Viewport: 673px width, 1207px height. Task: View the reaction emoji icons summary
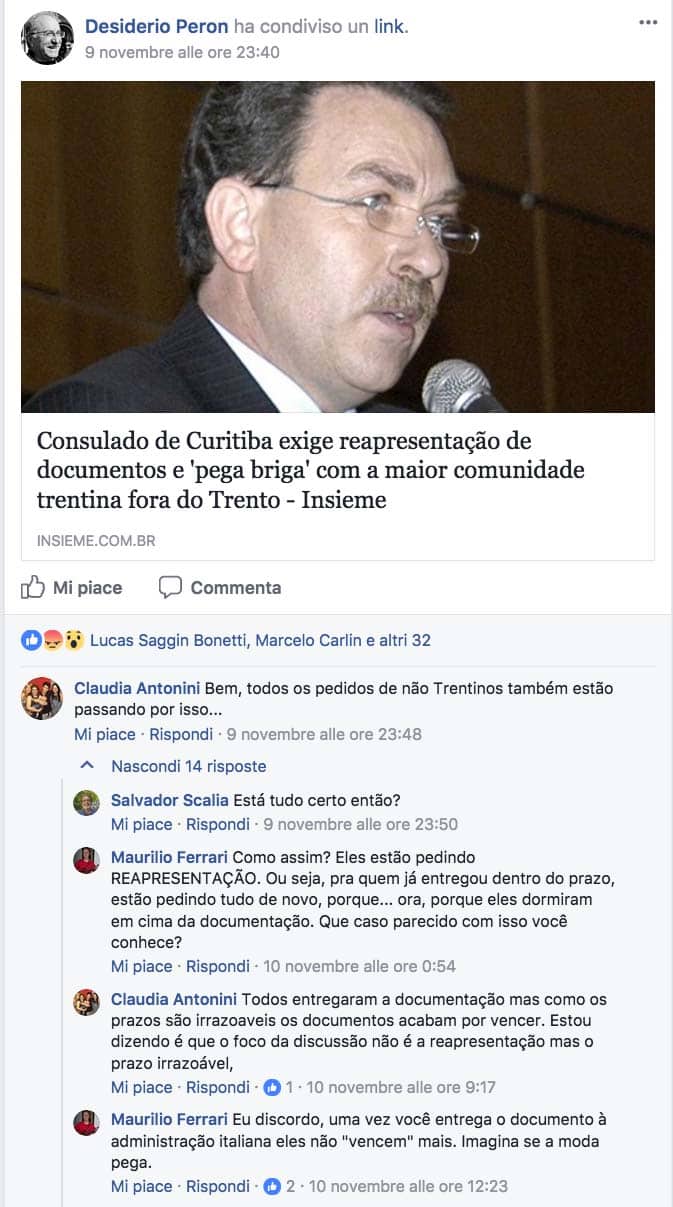tap(53, 640)
